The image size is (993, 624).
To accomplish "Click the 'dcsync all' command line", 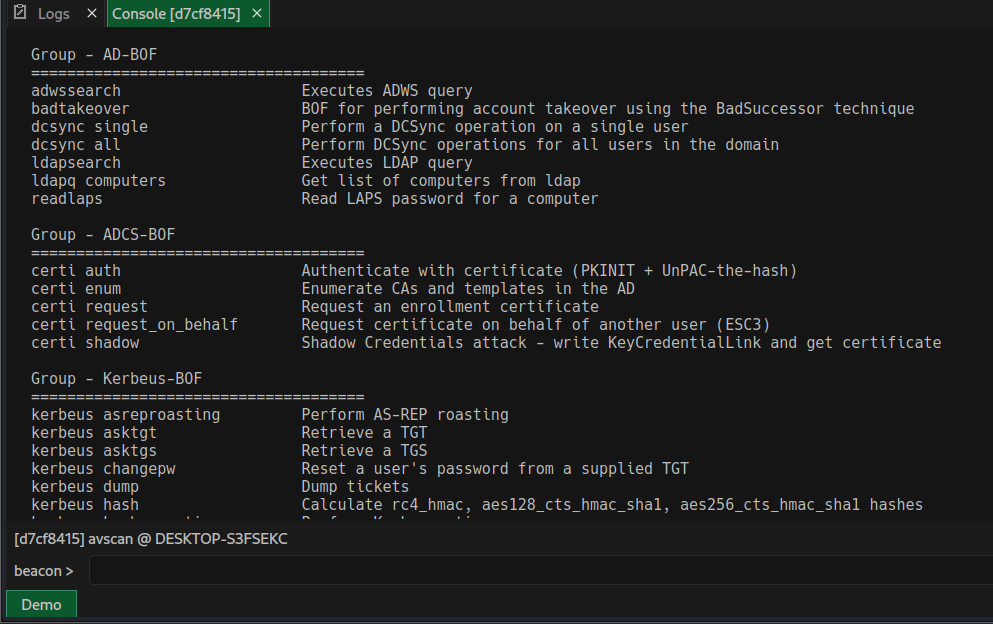I will [76, 144].
